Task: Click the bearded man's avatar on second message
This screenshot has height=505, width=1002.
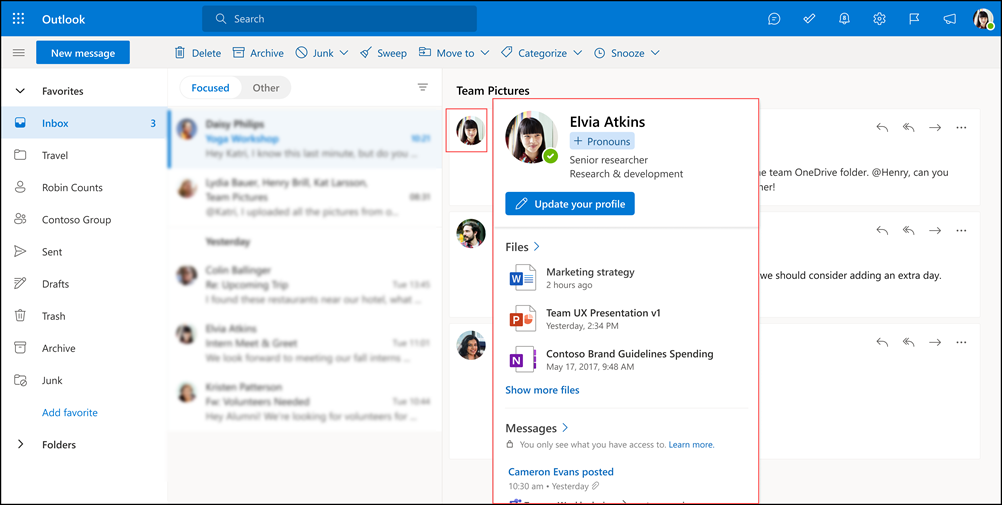Action: (470, 233)
